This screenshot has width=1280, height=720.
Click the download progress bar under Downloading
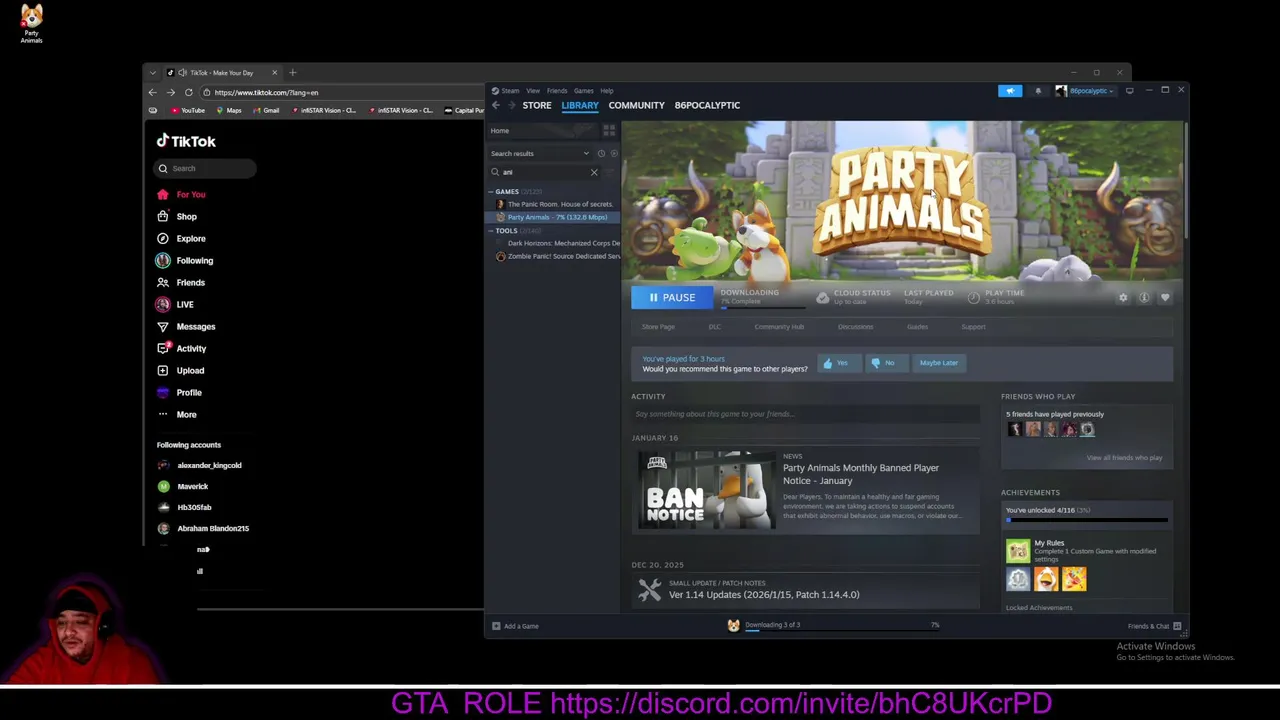pyautogui.click(x=765, y=307)
